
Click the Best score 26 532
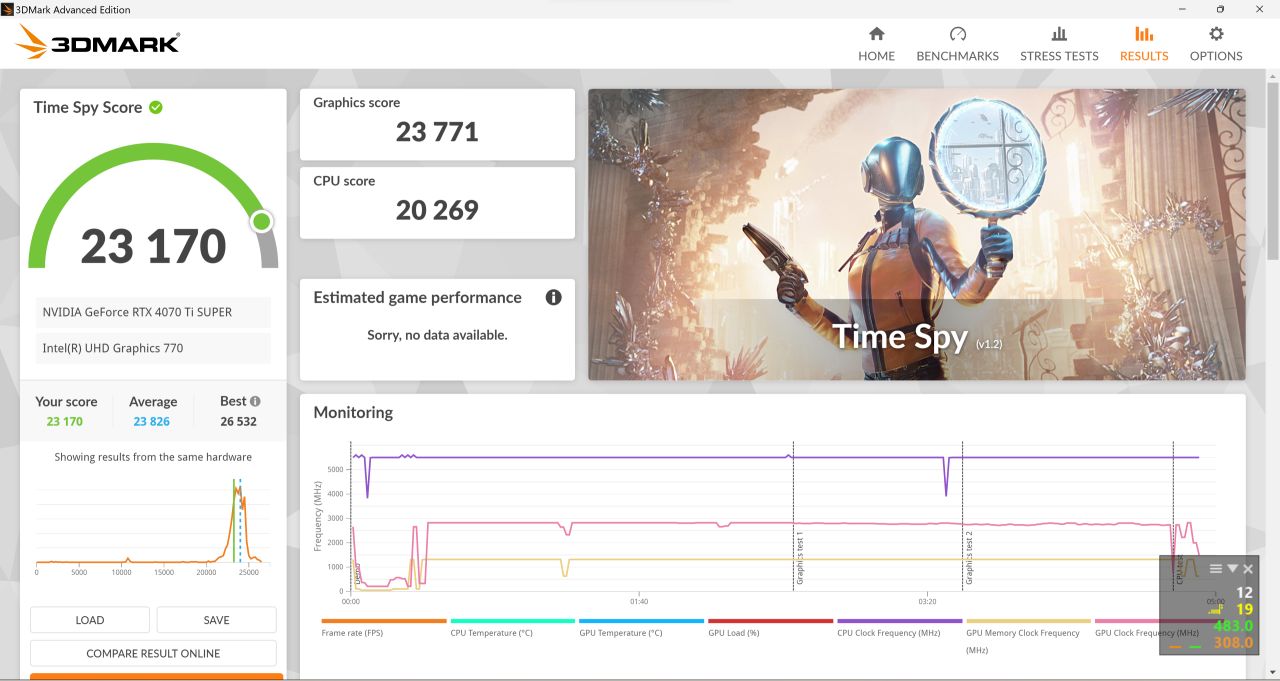click(x=239, y=421)
